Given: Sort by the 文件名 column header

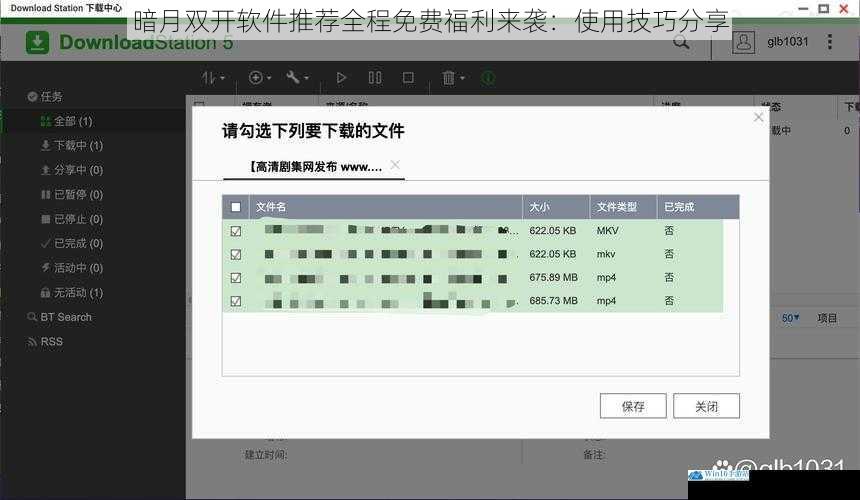Looking at the screenshot, I should [x=386, y=207].
